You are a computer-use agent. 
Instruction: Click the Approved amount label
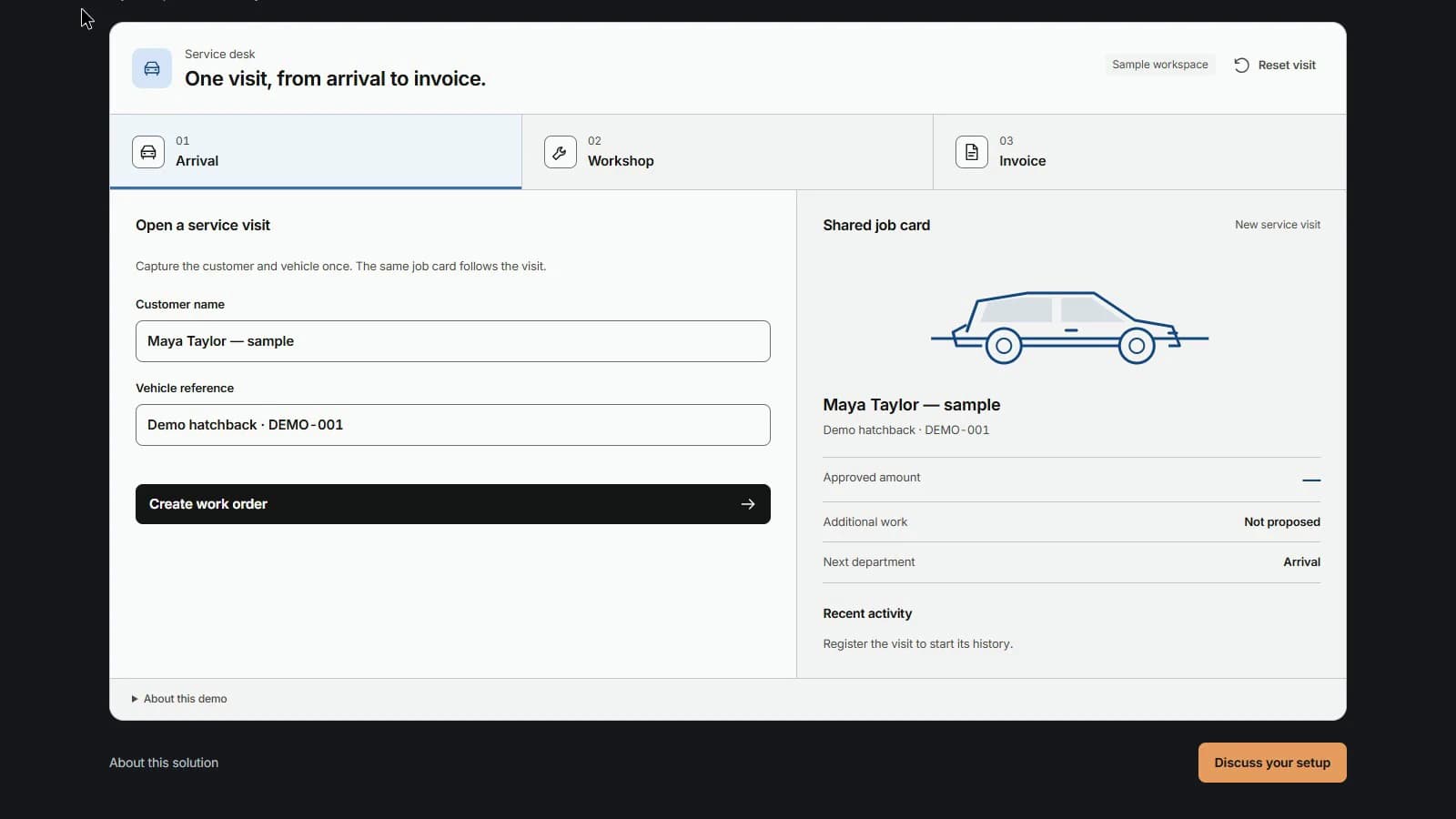point(872,478)
